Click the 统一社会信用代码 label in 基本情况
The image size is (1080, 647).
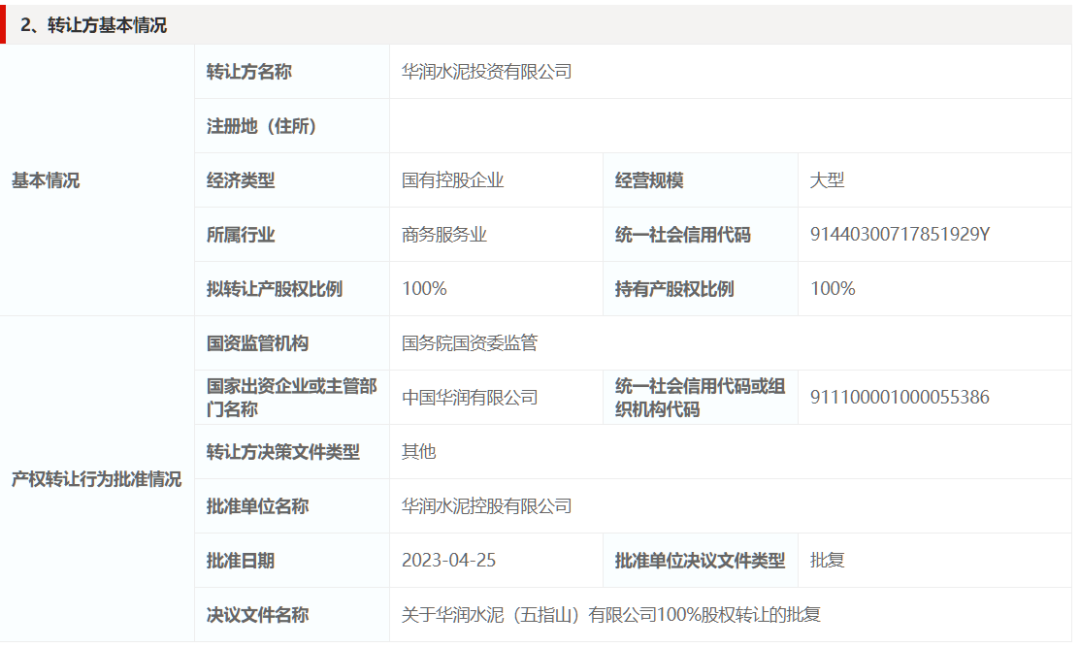[x=683, y=235]
